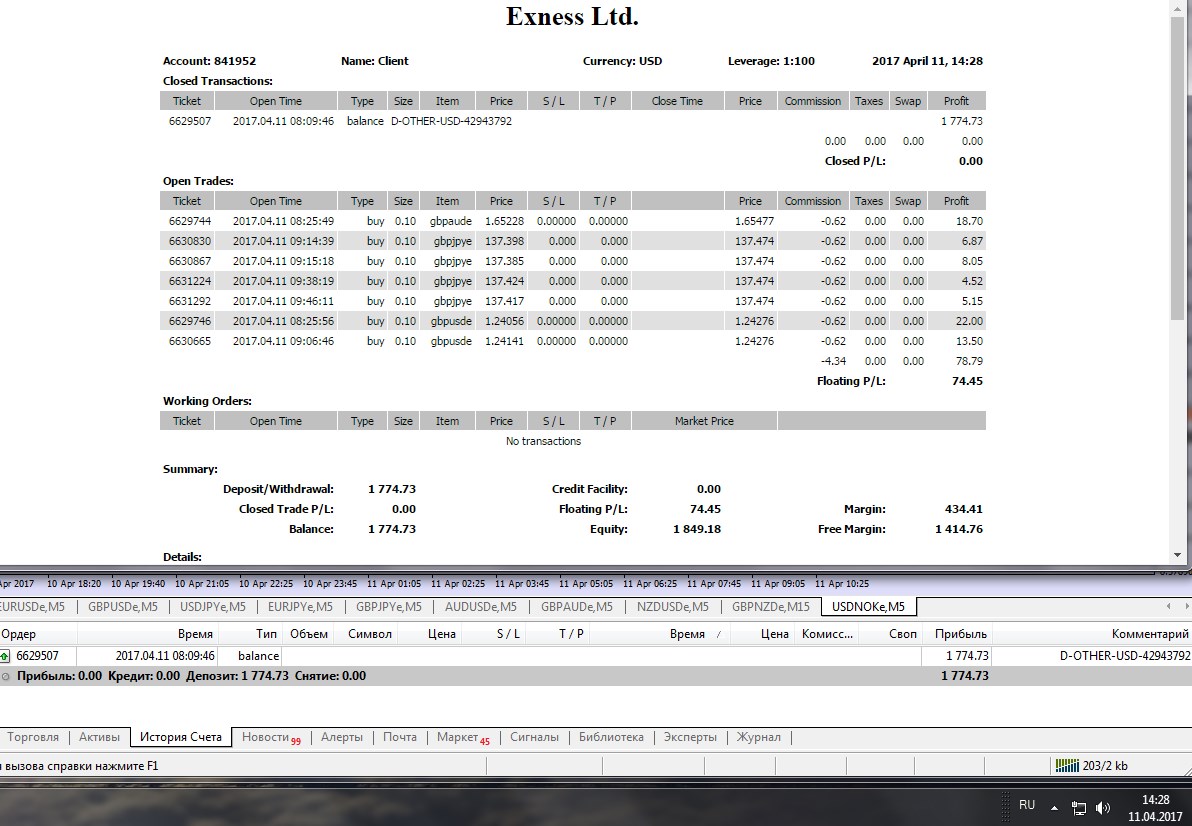Viewport: 1192px width, 826px height.
Task: Open the Сигналы tab
Action: click(534, 737)
